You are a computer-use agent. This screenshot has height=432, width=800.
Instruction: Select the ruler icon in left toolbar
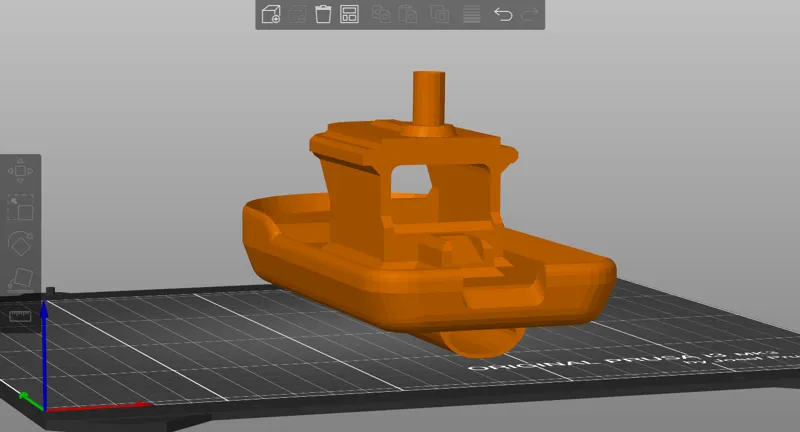20,316
